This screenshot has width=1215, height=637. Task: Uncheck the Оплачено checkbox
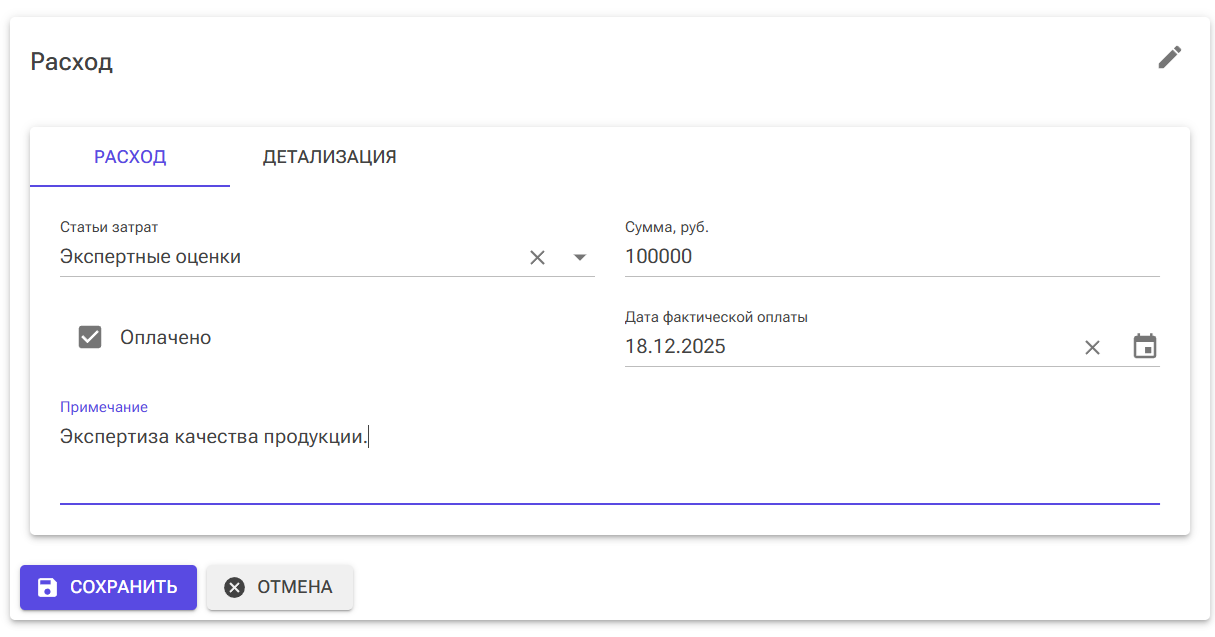[90, 337]
